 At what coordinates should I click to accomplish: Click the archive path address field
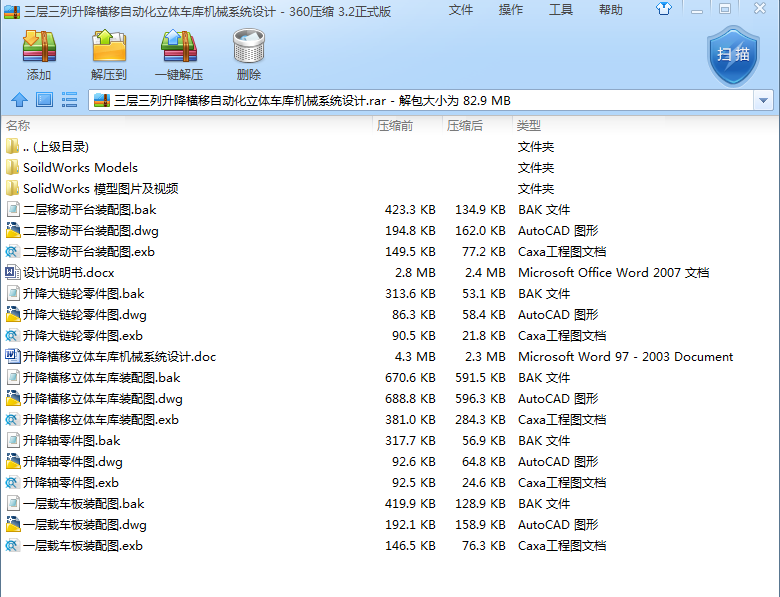422,100
